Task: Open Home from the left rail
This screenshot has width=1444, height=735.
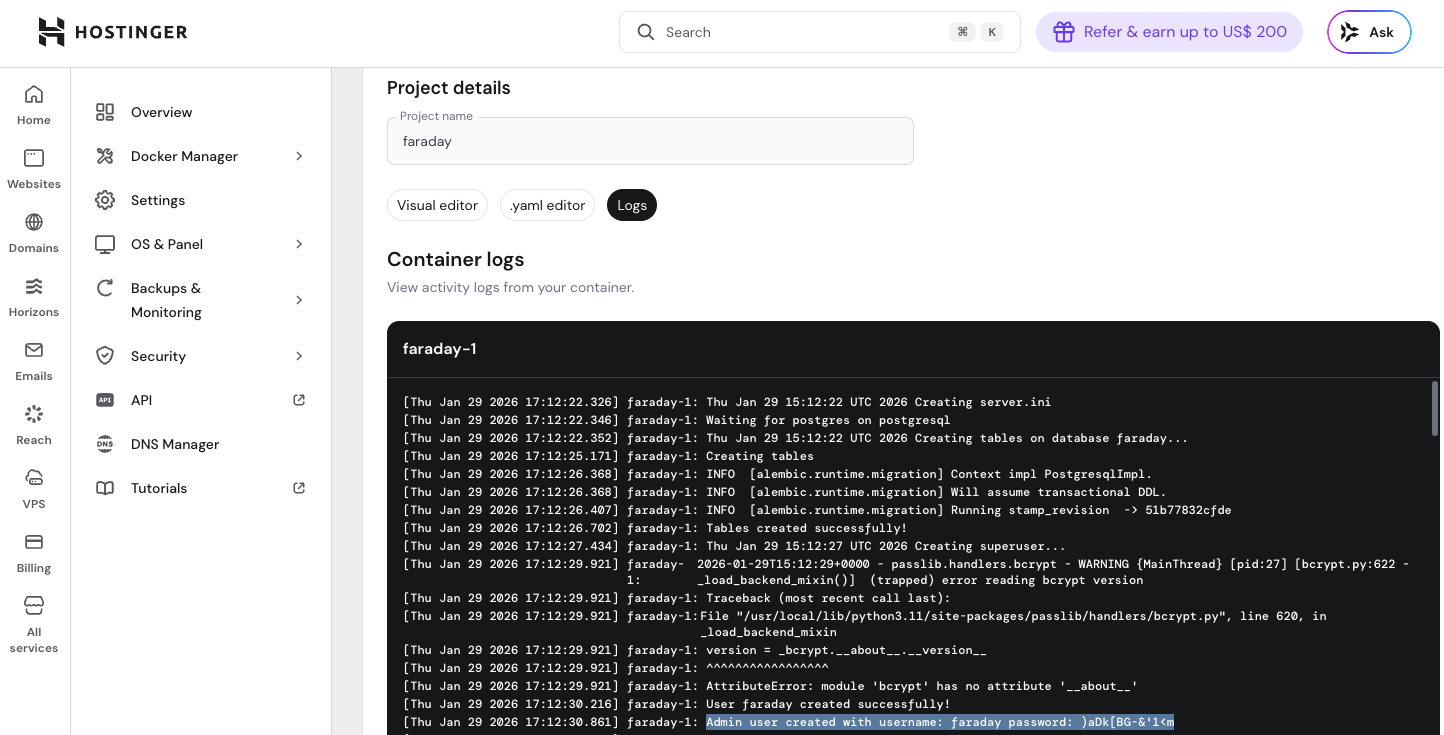Action: [34, 95]
